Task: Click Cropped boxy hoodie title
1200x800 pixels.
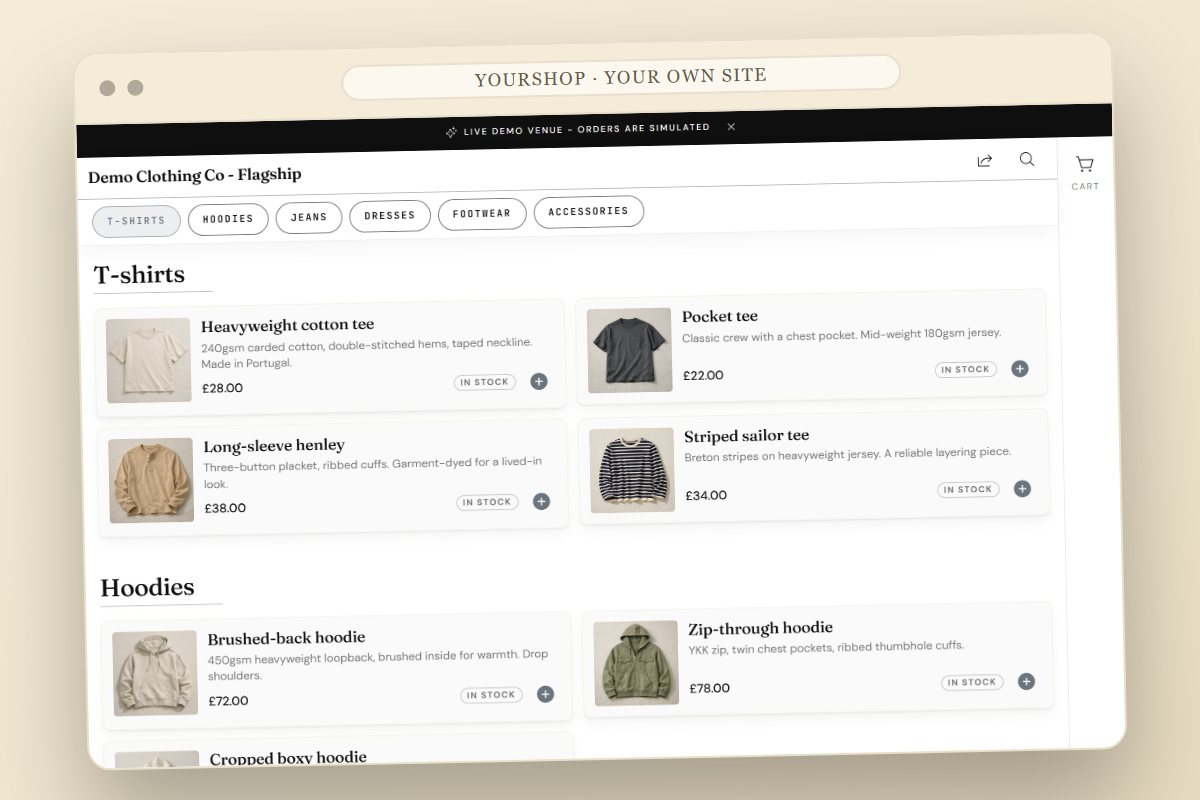Action: pos(288,757)
